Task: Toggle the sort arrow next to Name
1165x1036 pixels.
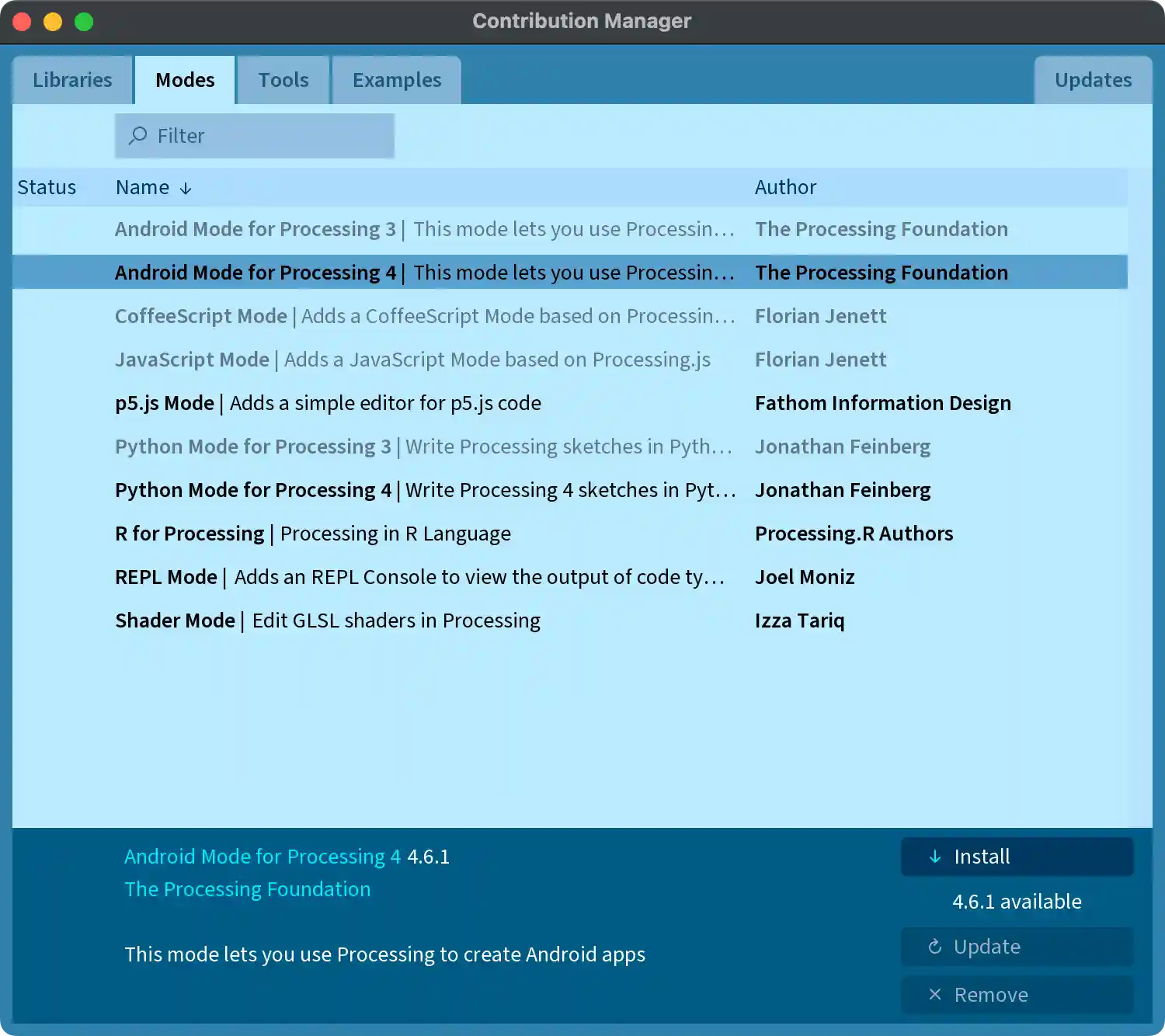Action: tap(186, 187)
